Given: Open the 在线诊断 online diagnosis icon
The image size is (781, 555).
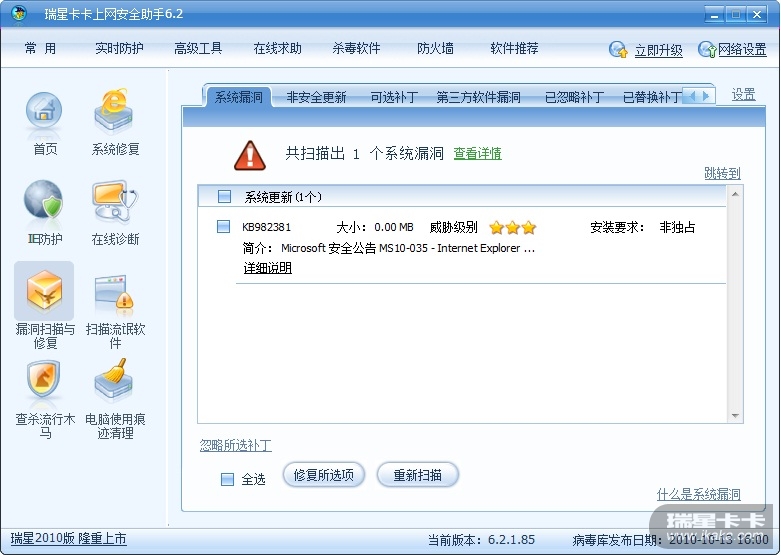Looking at the screenshot, I should coord(114,200).
